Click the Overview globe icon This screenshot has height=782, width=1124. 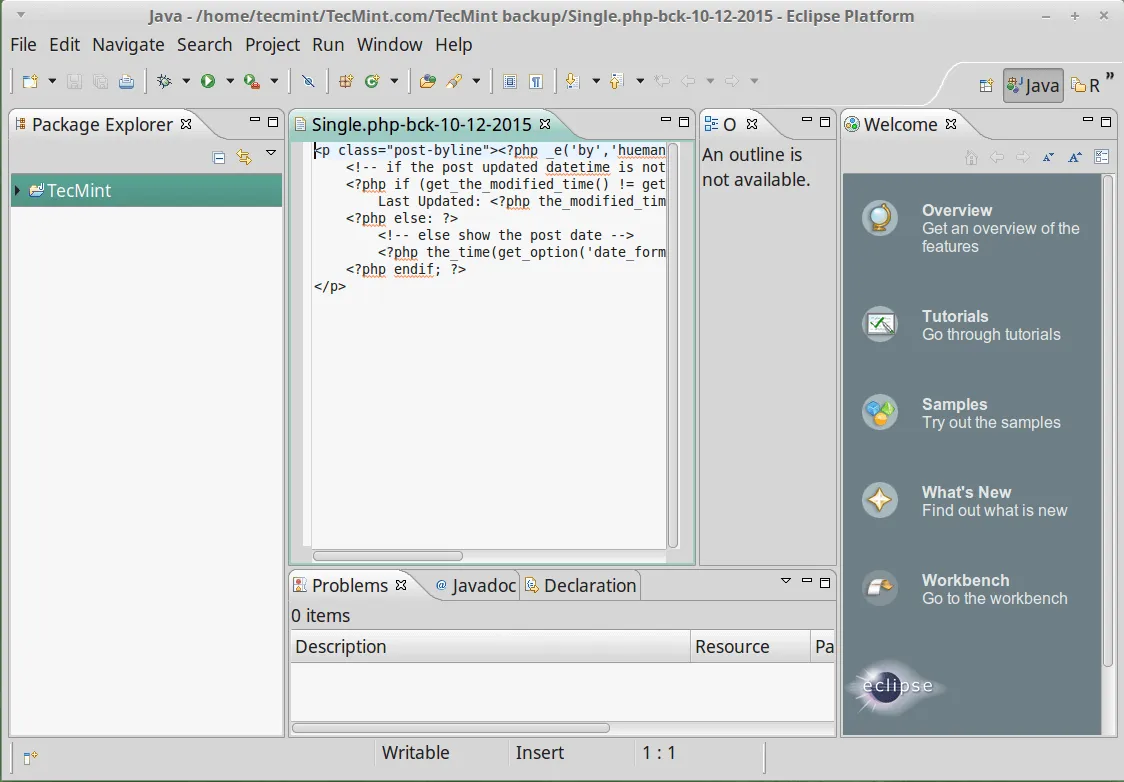(880, 218)
